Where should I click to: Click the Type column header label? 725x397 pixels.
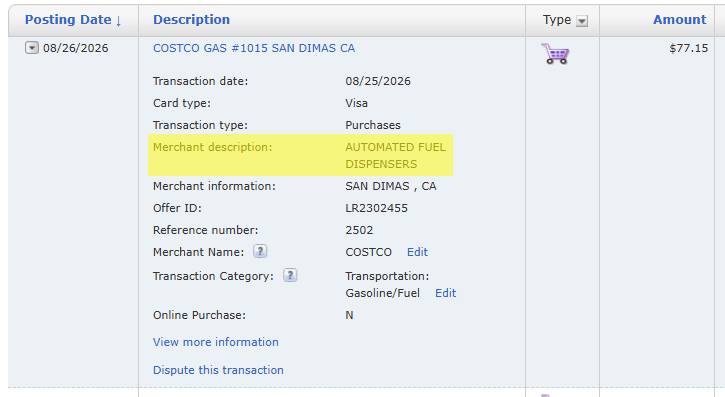click(x=557, y=20)
